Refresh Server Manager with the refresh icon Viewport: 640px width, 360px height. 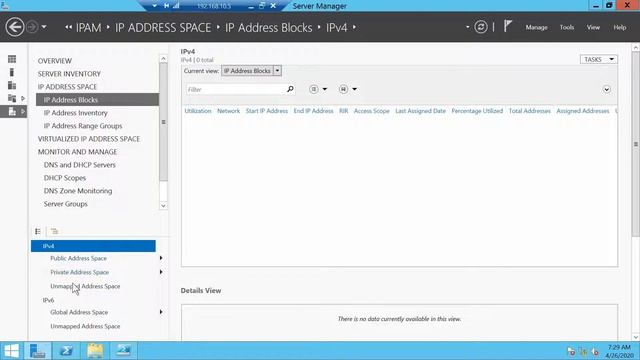(481, 27)
